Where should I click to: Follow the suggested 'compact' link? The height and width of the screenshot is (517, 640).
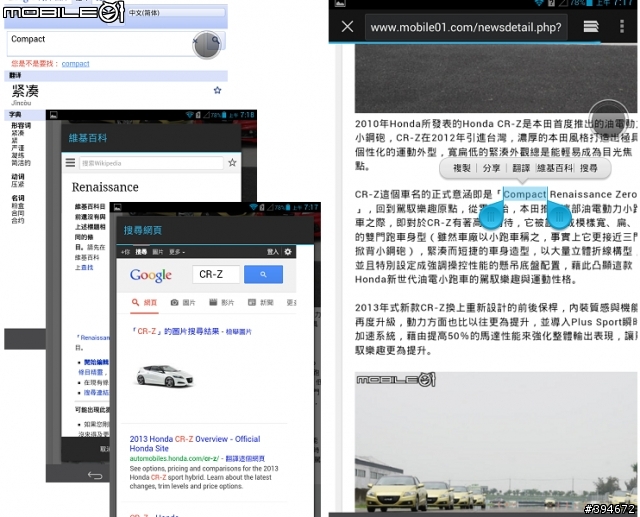coord(76,64)
